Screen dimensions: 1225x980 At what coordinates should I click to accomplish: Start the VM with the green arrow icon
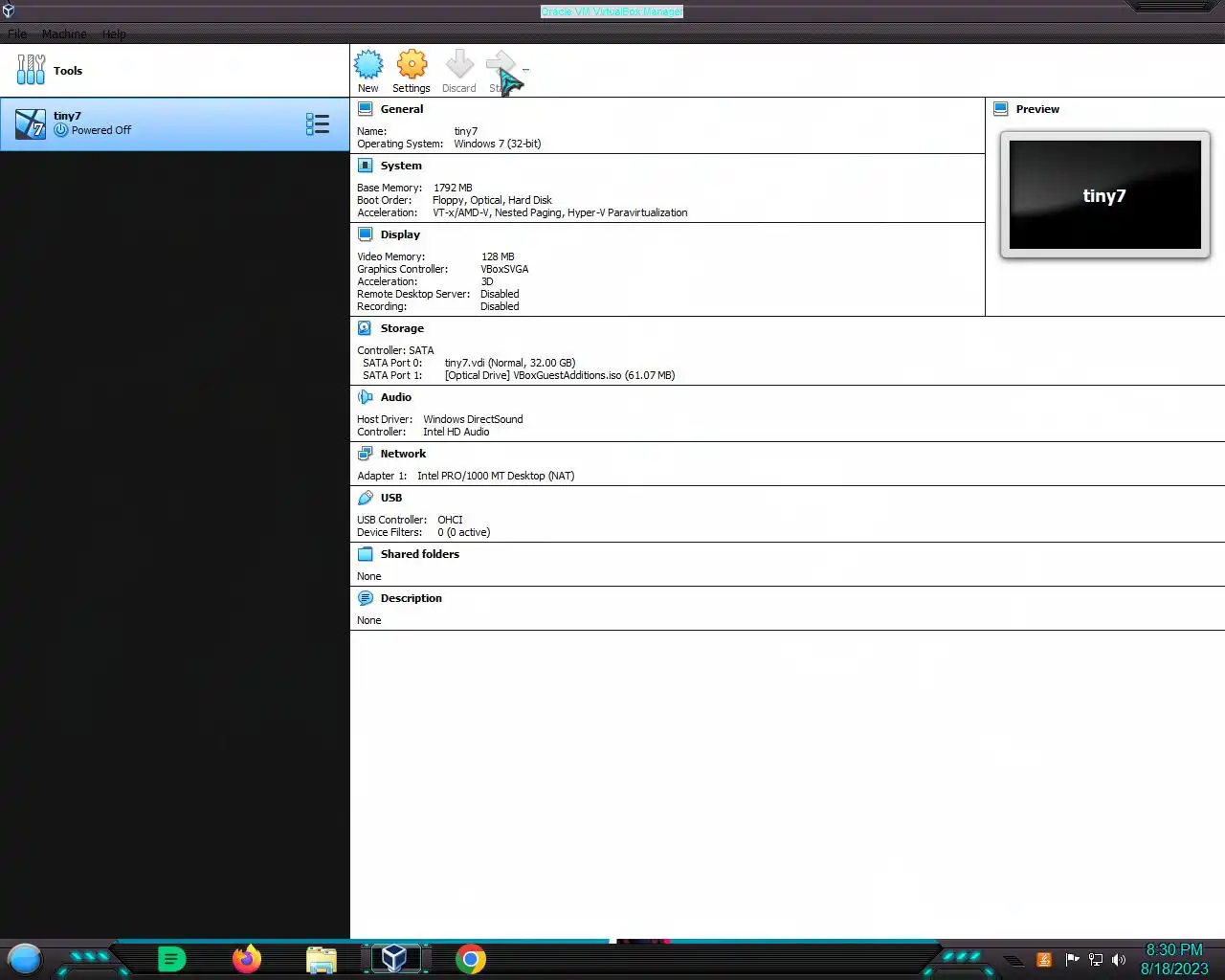tap(501, 65)
